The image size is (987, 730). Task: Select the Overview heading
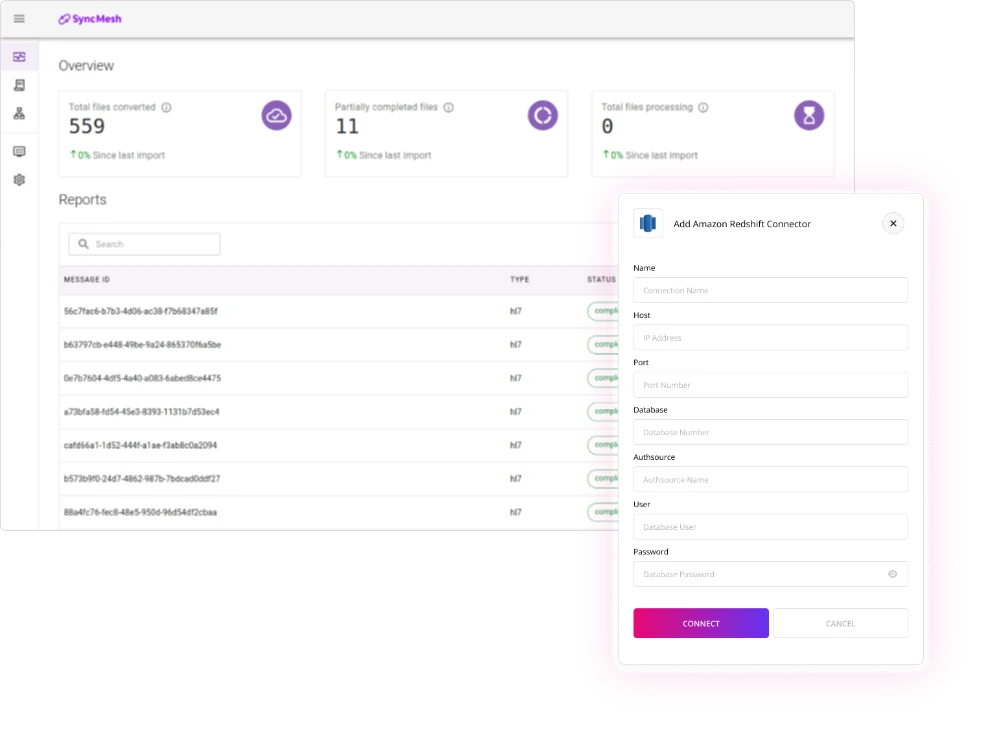86,65
